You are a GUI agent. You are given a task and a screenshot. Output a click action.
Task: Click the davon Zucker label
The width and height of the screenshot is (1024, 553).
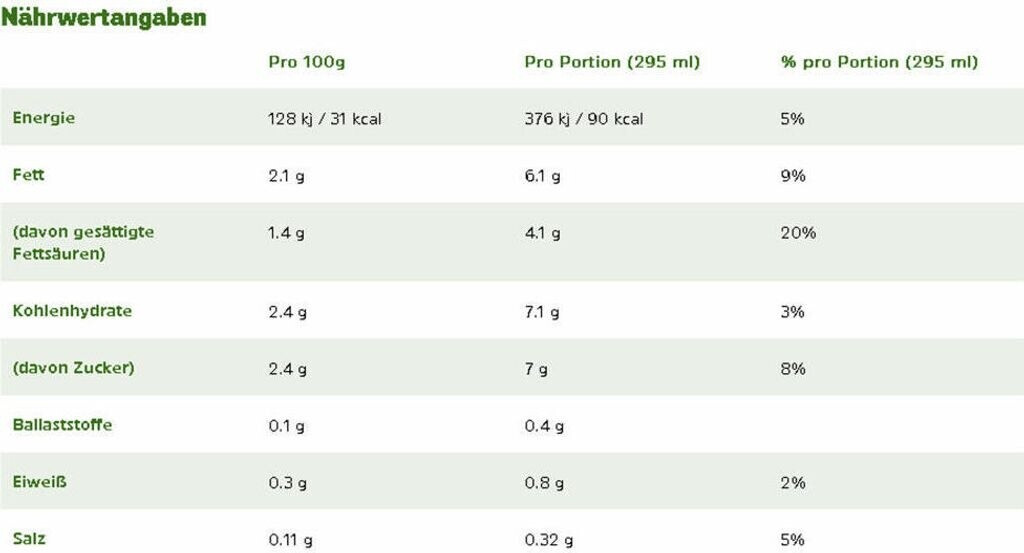point(73,368)
